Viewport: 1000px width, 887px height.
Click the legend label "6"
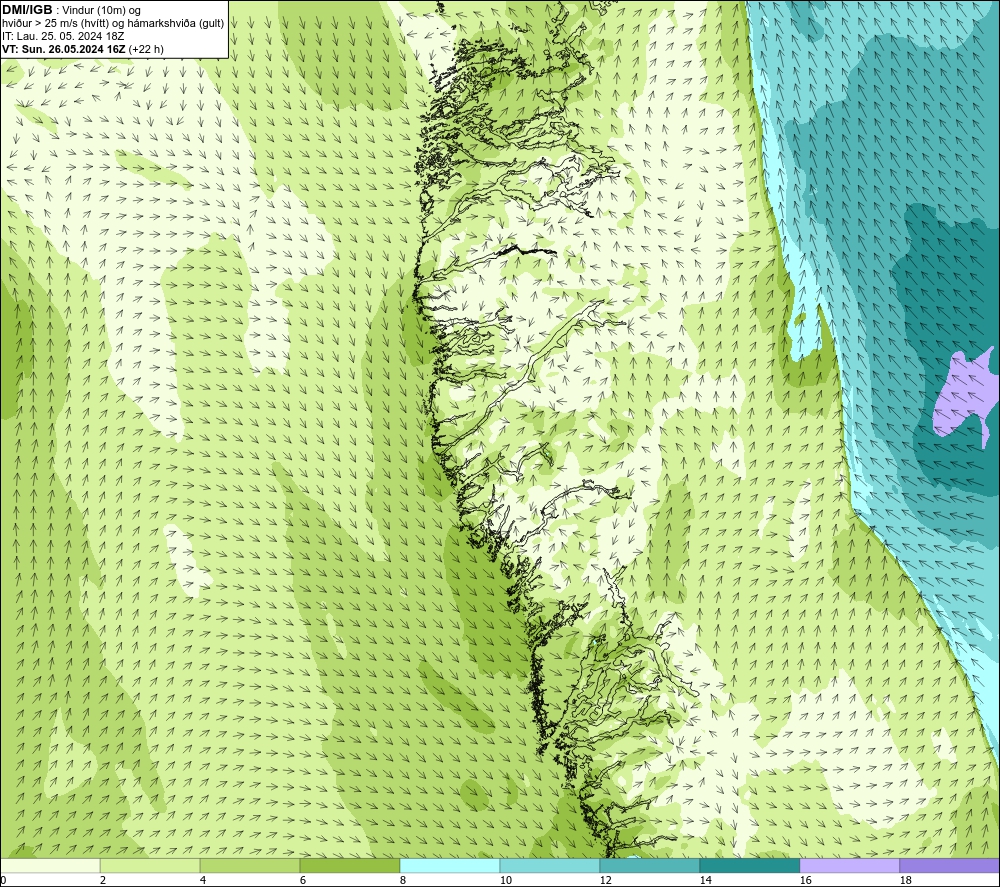point(302,880)
